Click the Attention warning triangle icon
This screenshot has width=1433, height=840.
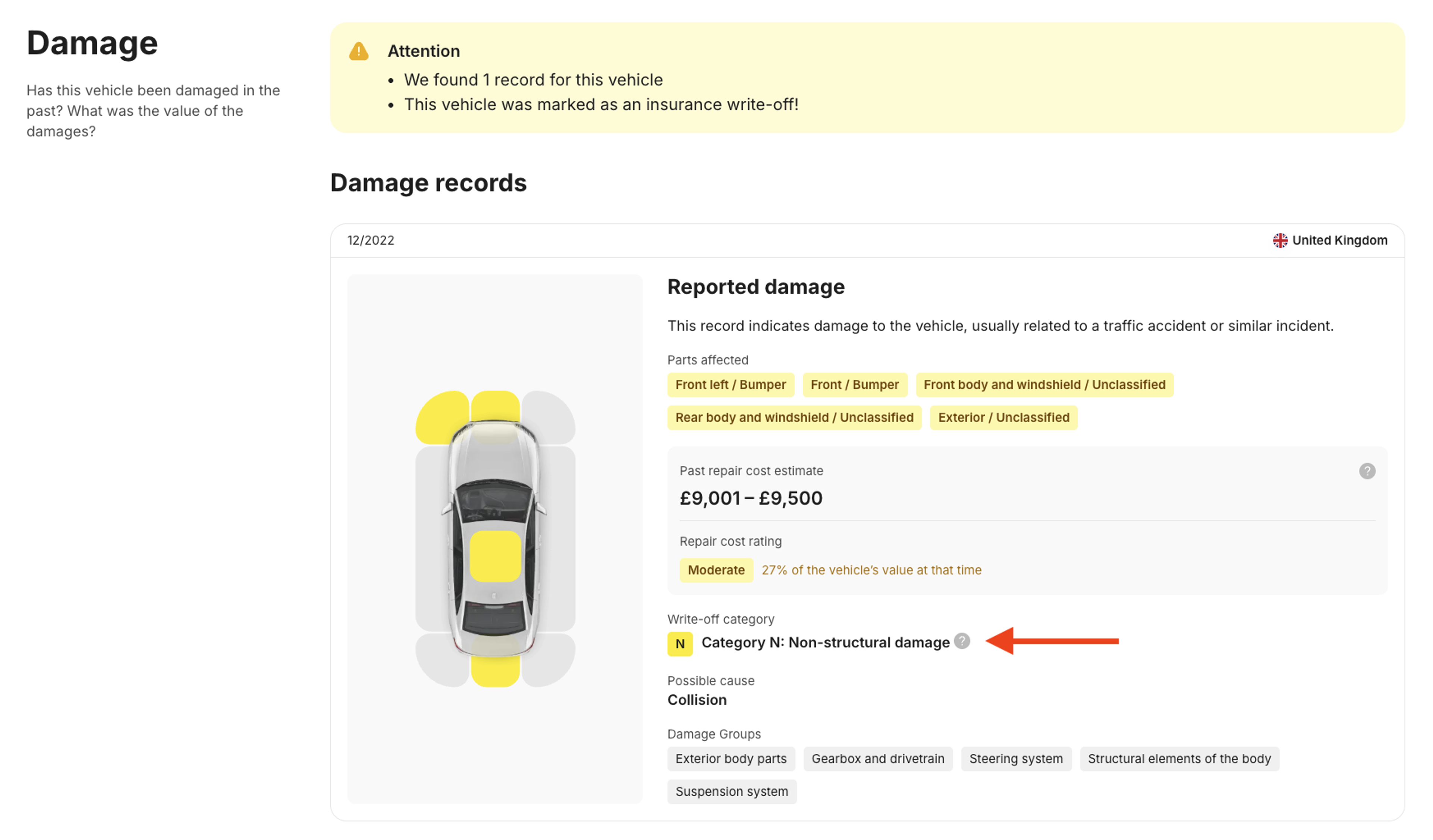pyautogui.click(x=359, y=51)
